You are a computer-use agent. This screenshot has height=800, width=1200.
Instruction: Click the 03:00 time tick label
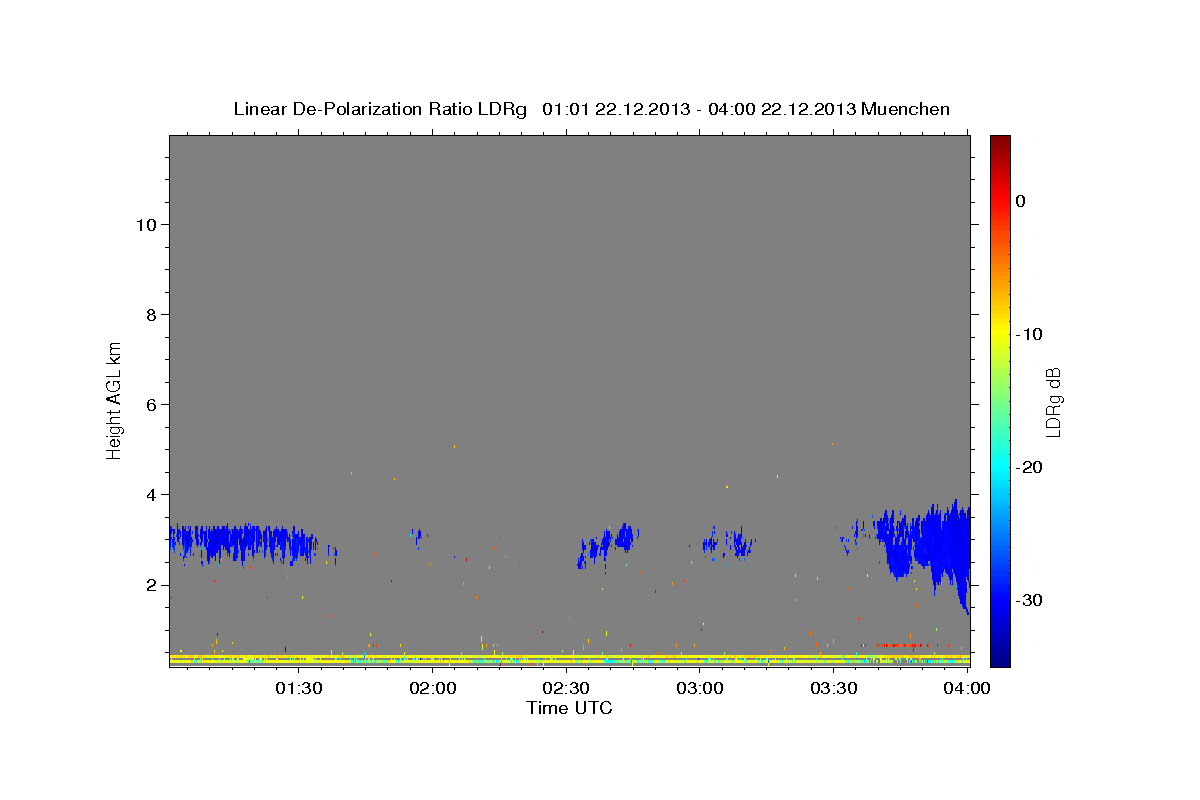(x=700, y=688)
